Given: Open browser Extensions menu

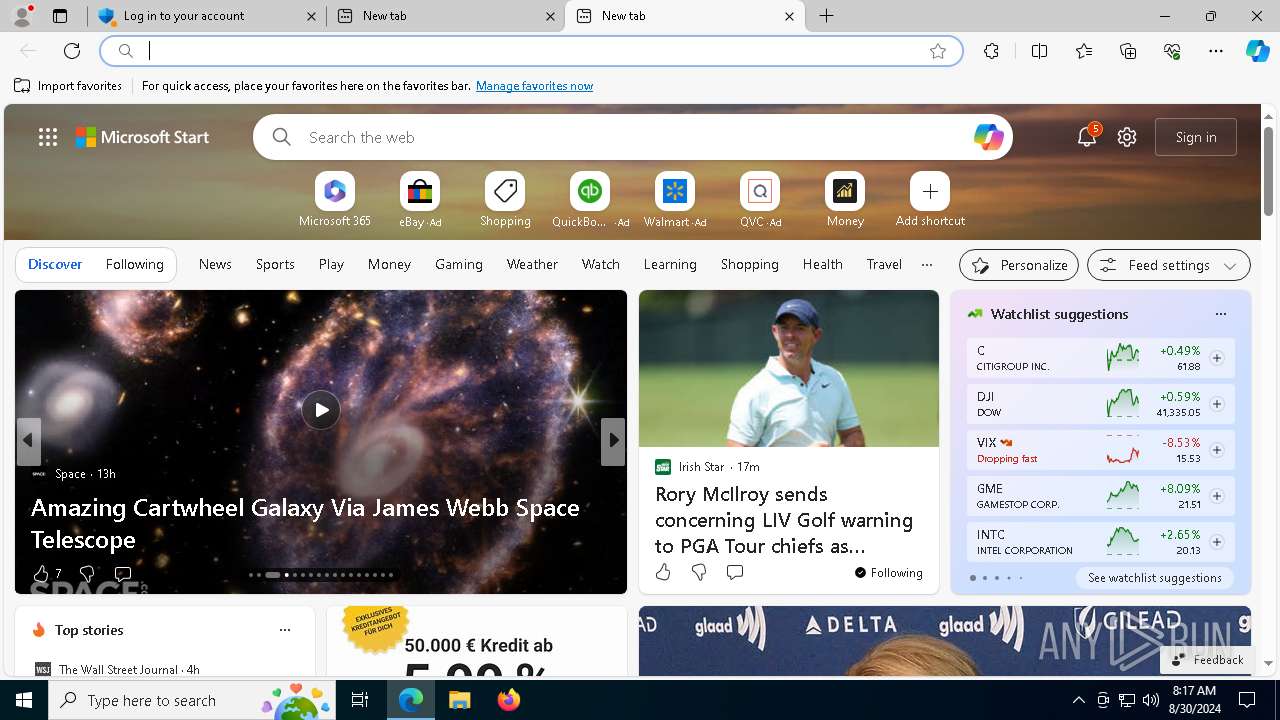Looking at the screenshot, I should point(991,51).
